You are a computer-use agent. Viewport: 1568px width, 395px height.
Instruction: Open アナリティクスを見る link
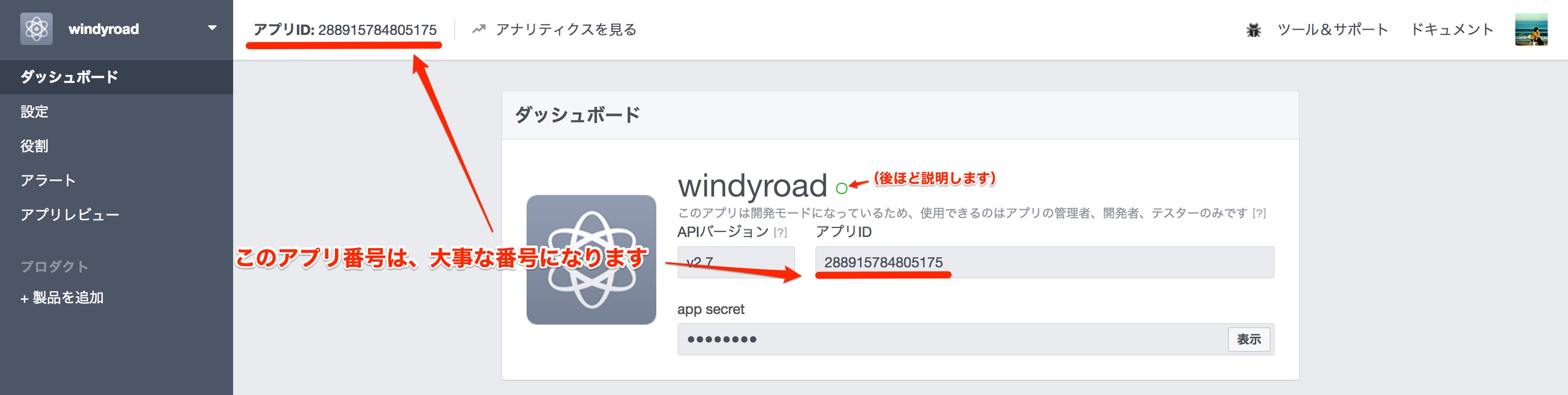[566, 29]
